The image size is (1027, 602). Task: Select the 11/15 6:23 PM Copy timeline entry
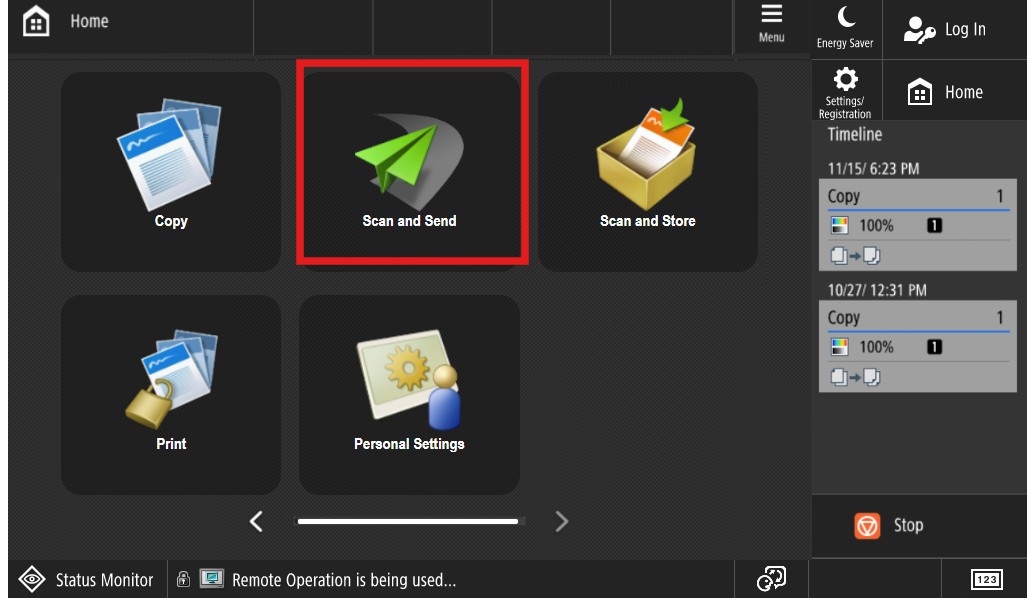pos(918,225)
